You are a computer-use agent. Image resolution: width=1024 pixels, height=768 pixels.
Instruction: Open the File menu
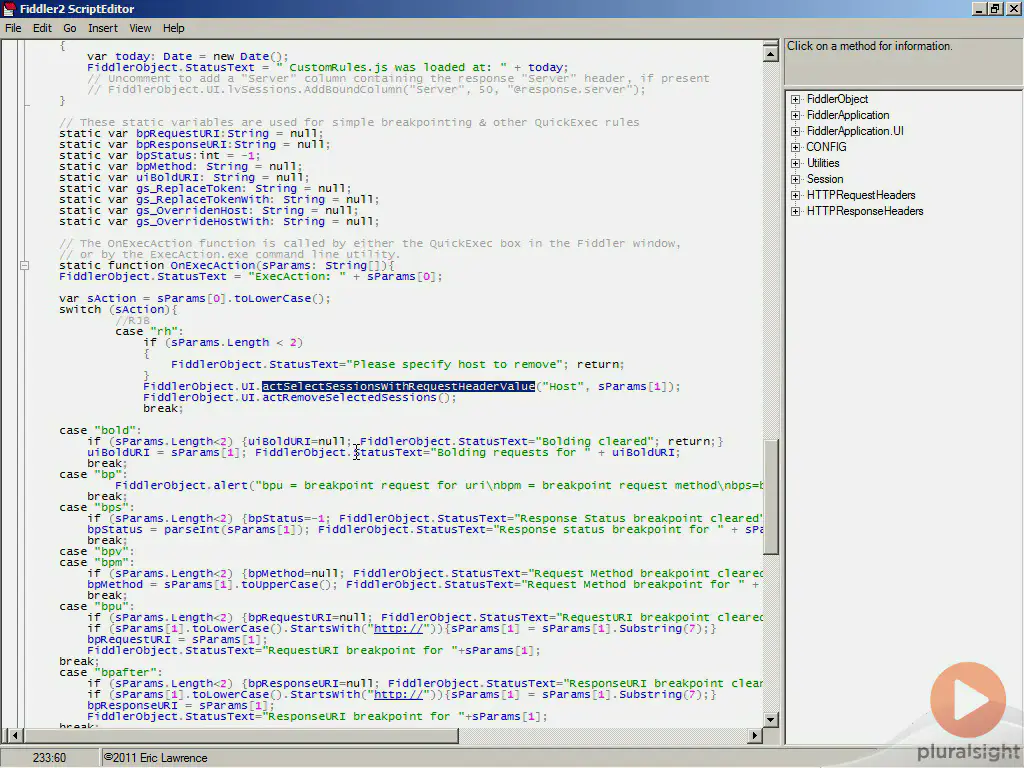13,28
